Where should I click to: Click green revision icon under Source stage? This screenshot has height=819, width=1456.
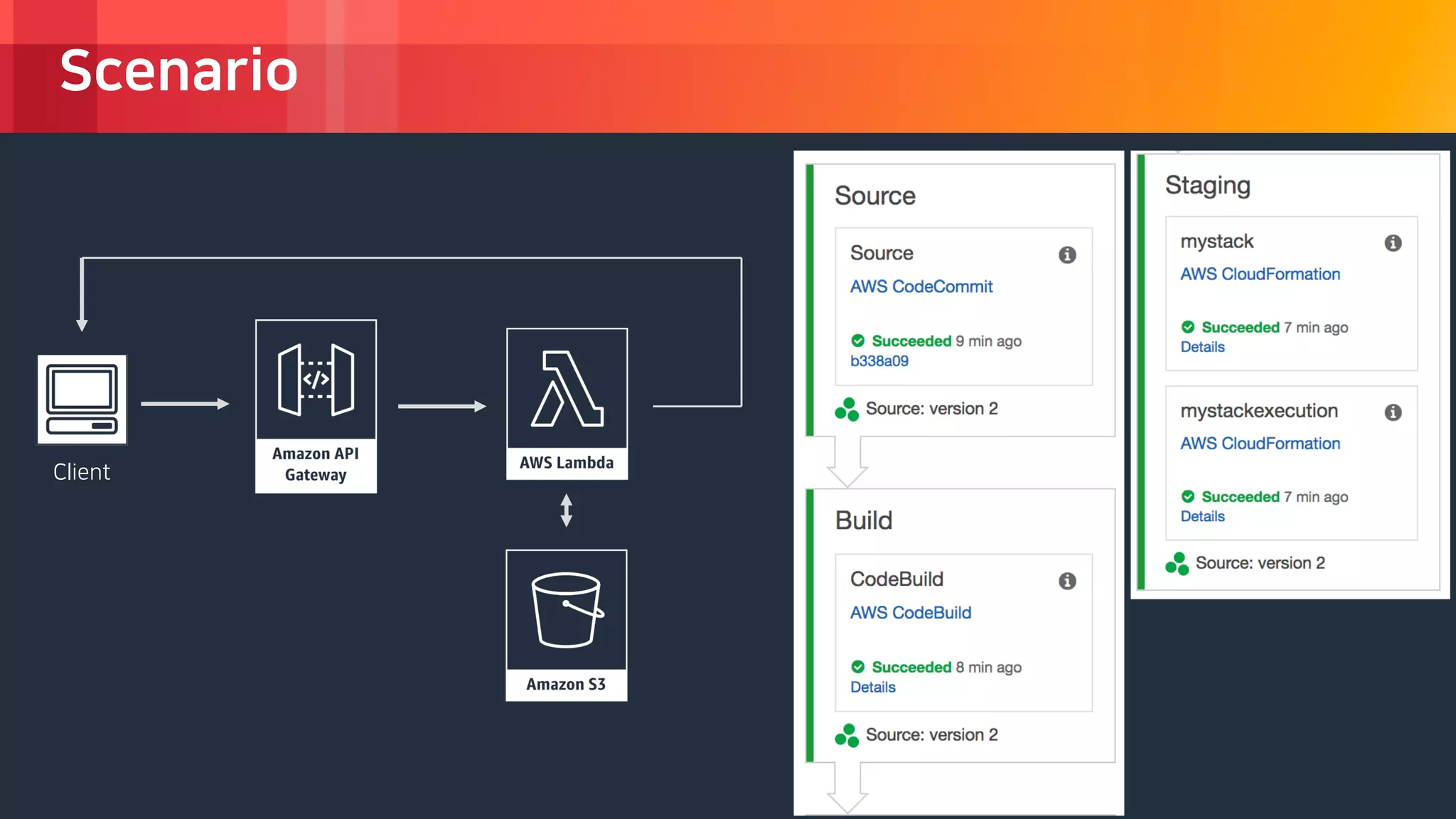(847, 409)
